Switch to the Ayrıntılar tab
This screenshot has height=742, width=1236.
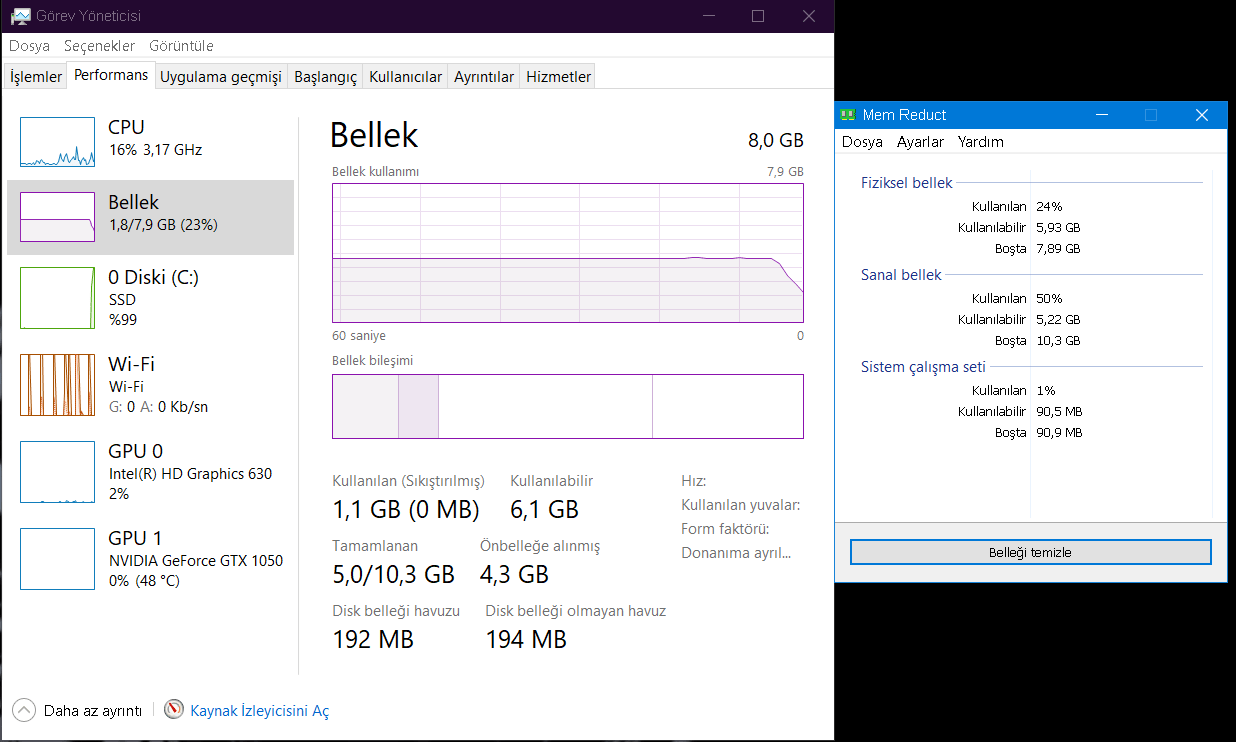click(x=484, y=77)
